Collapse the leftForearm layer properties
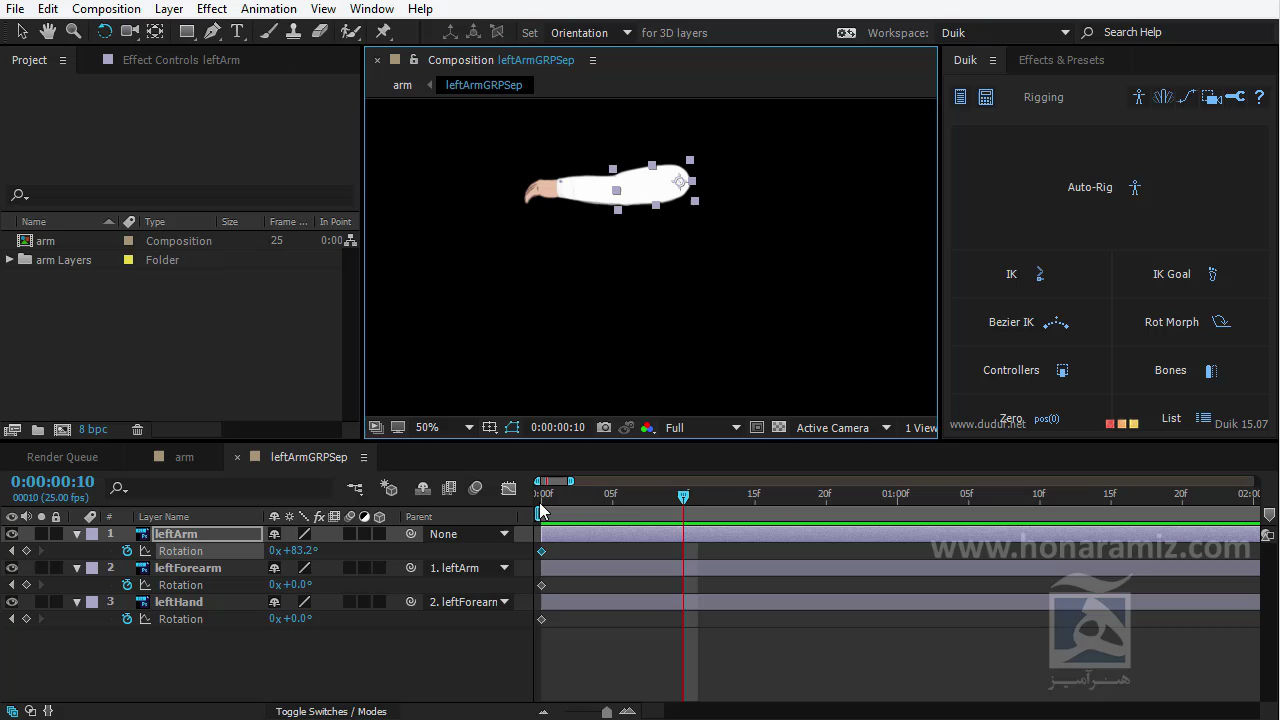The width and height of the screenshot is (1280, 720). coord(77,568)
